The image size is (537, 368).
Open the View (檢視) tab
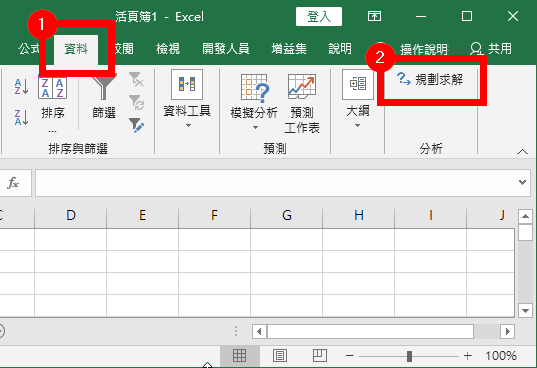pos(168,49)
